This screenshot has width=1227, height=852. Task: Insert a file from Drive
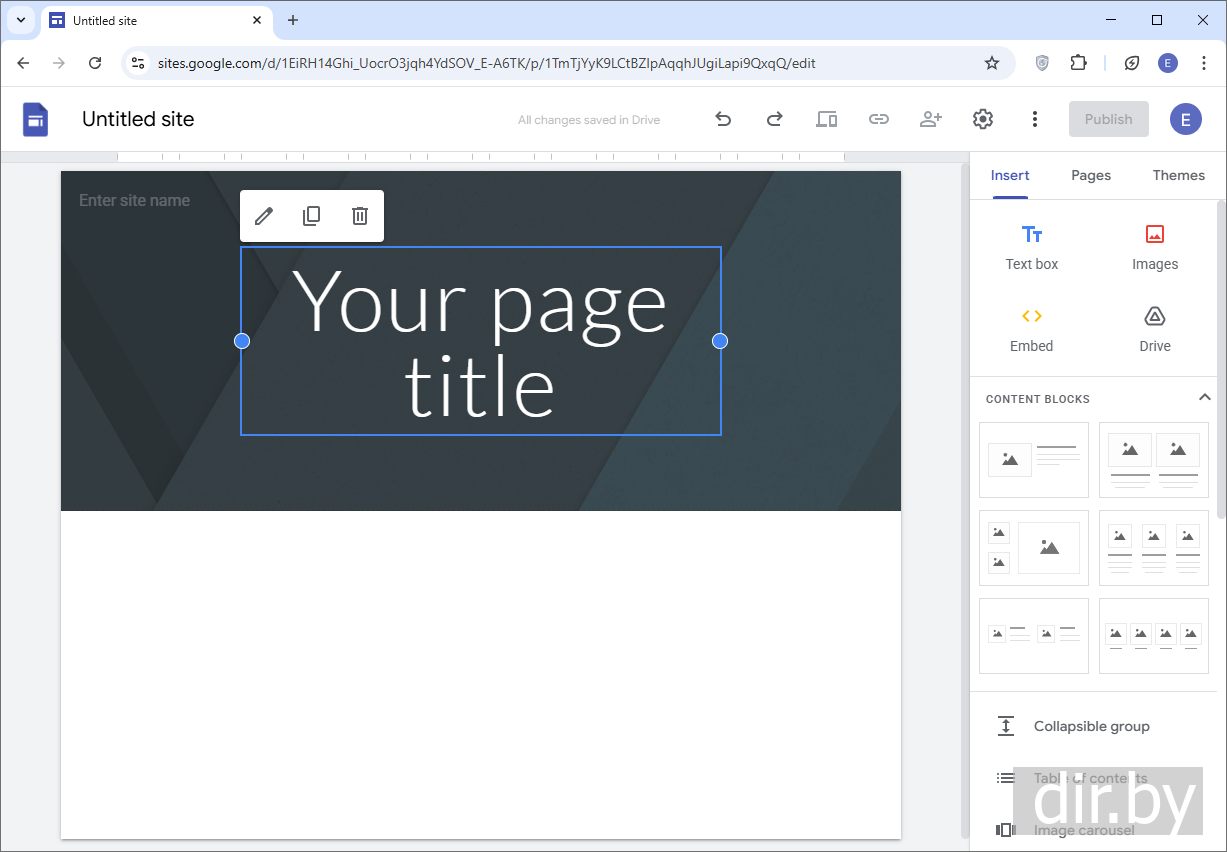click(1154, 329)
